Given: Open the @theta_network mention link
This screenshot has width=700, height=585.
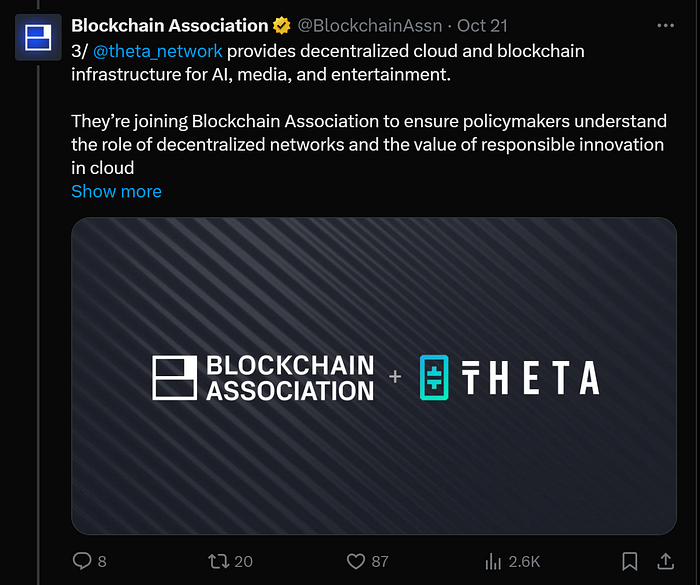Looking at the screenshot, I should (158, 51).
